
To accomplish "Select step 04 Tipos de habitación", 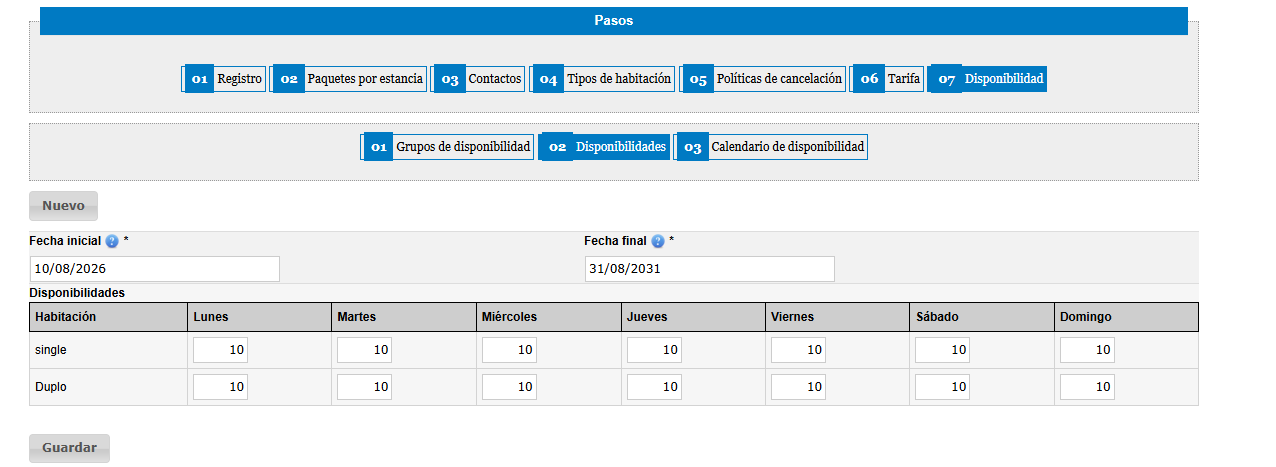I will [602, 79].
